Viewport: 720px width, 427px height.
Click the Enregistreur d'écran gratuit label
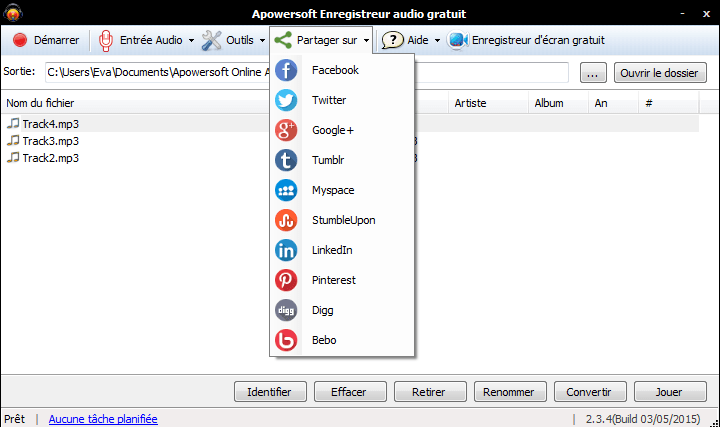(538, 40)
